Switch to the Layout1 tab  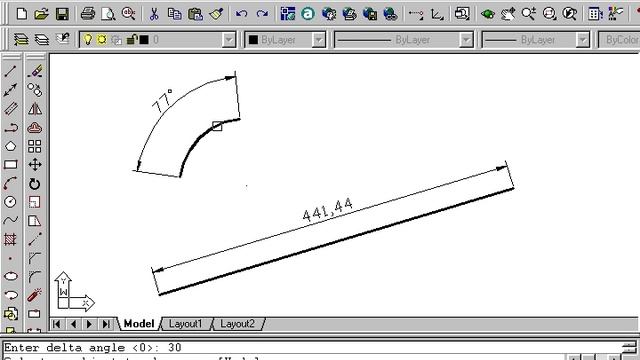pyautogui.click(x=186, y=324)
